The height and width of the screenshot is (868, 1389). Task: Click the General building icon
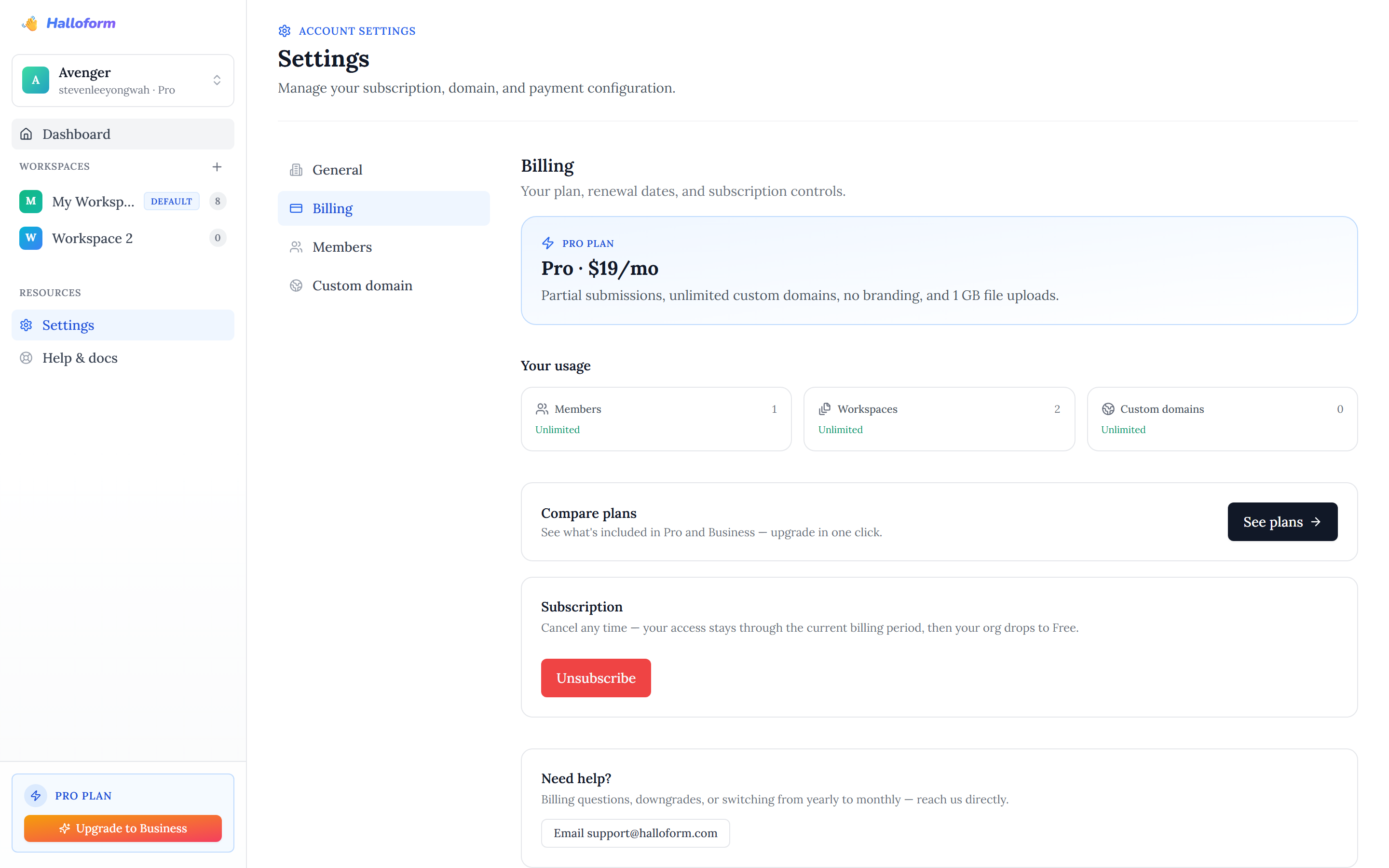tap(296, 170)
